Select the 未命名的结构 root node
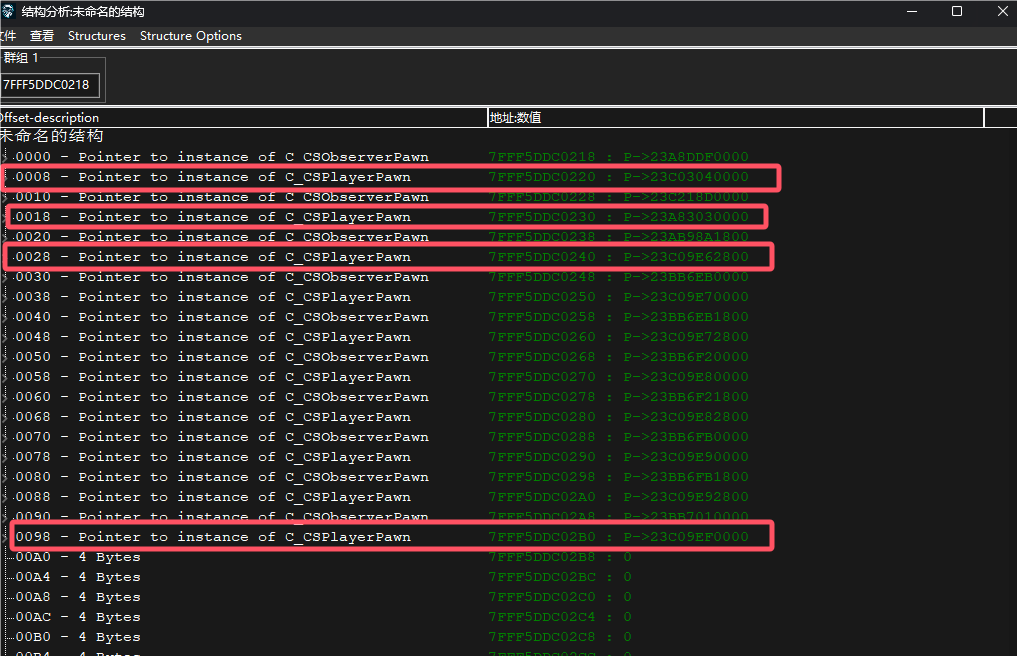This screenshot has height=656, width=1017. tap(52, 136)
